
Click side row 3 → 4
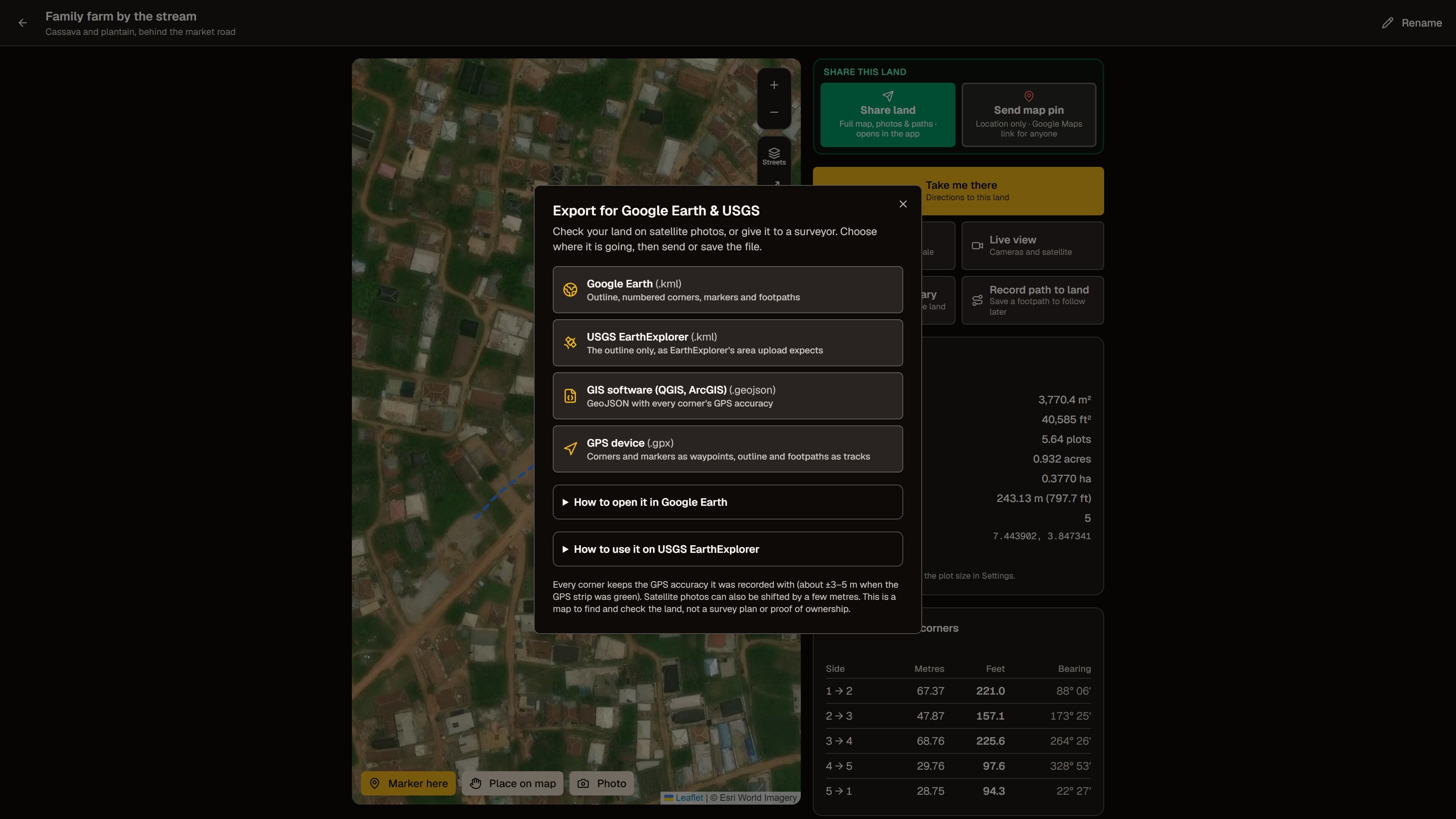(958, 742)
